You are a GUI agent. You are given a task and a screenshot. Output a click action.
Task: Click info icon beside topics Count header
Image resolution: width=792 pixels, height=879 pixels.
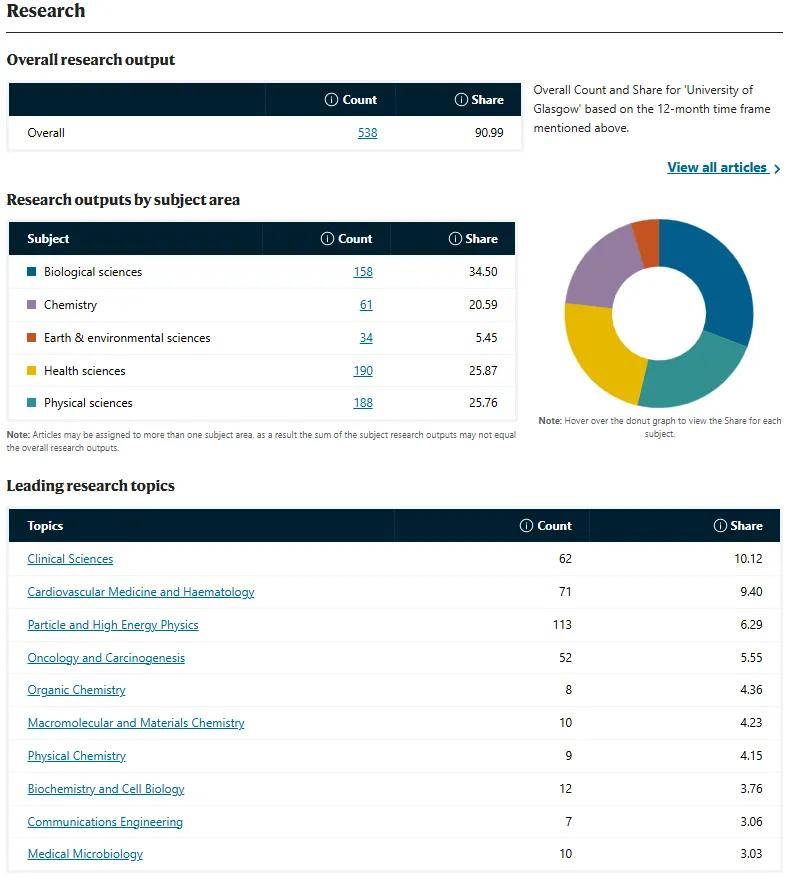coord(526,526)
